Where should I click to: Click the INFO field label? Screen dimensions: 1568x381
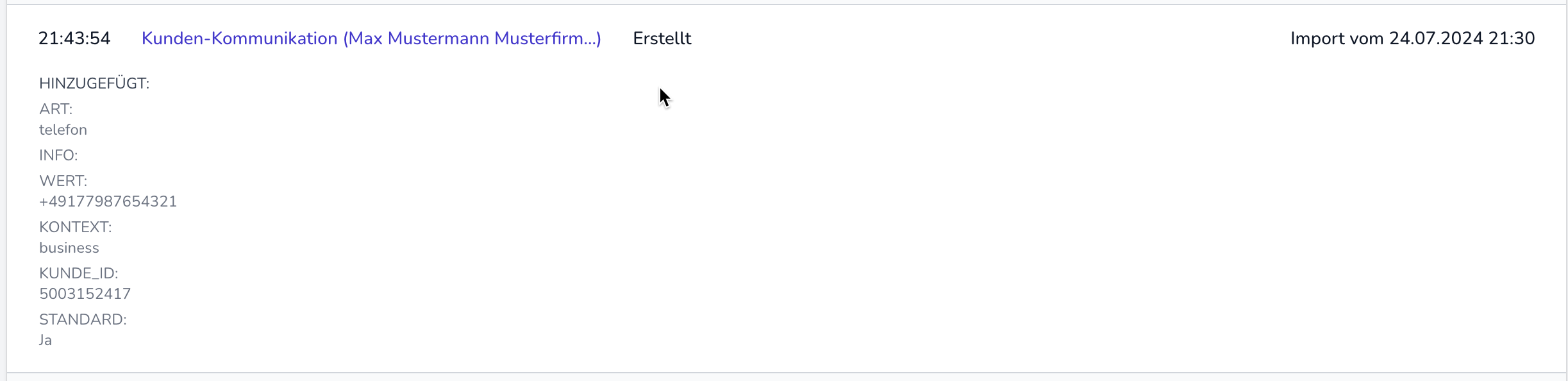pyautogui.click(x=58, y=155)
